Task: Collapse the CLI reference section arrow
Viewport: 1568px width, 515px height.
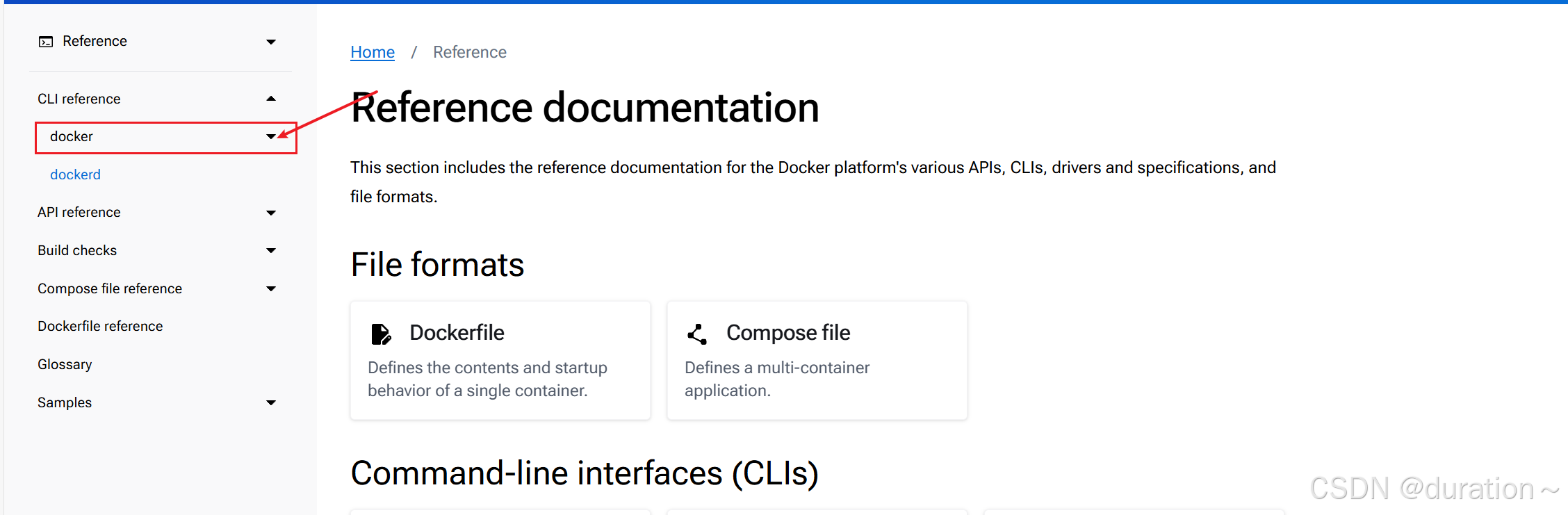Action: click(x=271, y=99)
